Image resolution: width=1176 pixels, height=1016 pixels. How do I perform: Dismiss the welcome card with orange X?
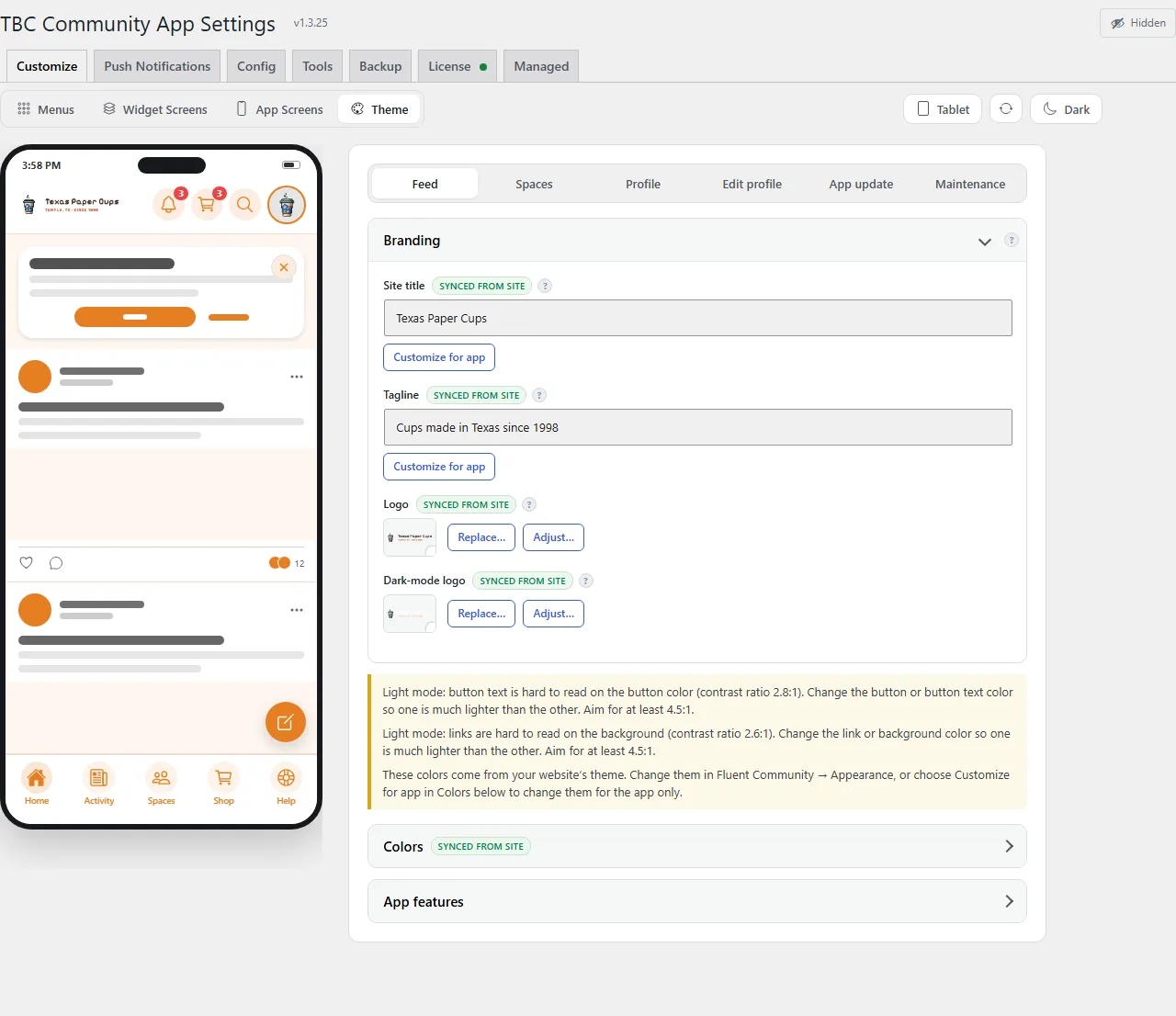pos(284,267)
